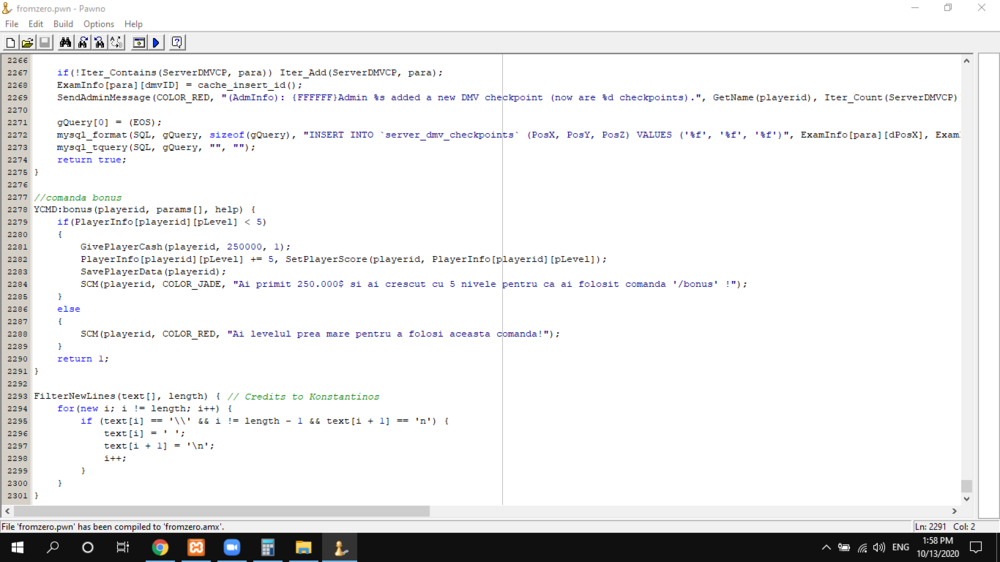
Task: Open the volume speaker icon
Action: pyautogui.click(x=879, y=547)
